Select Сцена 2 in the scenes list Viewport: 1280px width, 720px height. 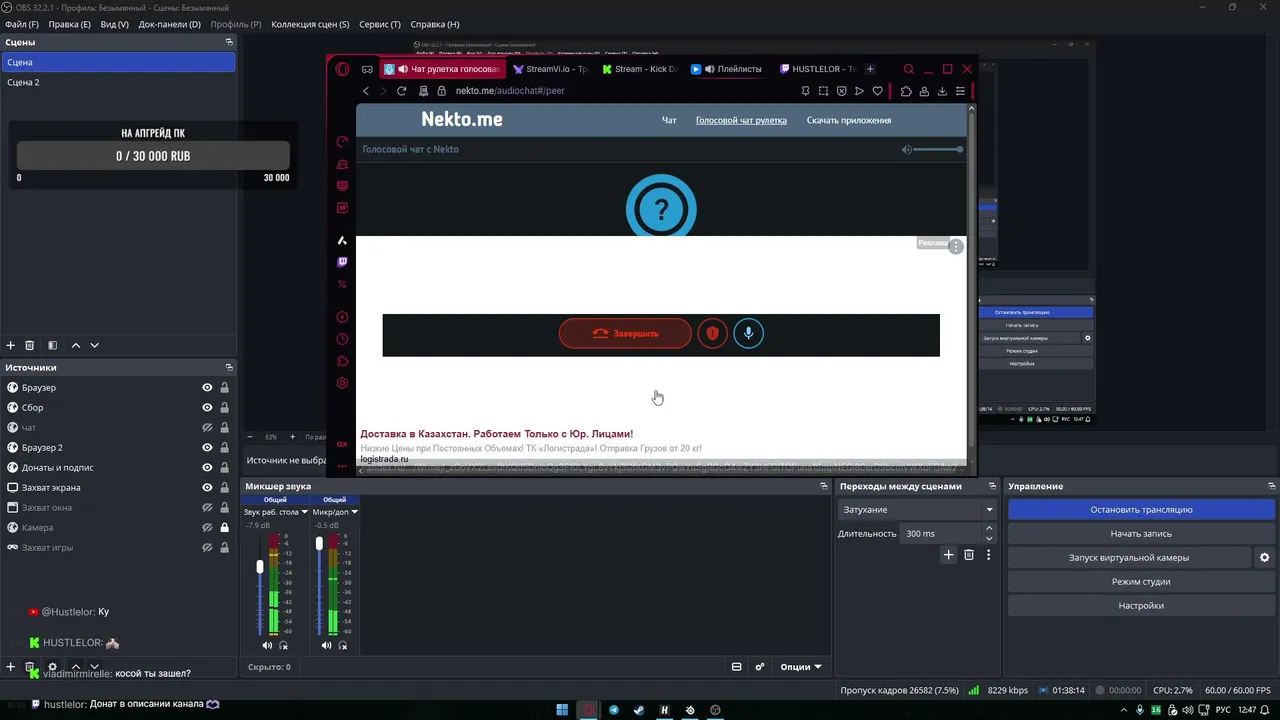pyautogui.click(x=118, y=82)
